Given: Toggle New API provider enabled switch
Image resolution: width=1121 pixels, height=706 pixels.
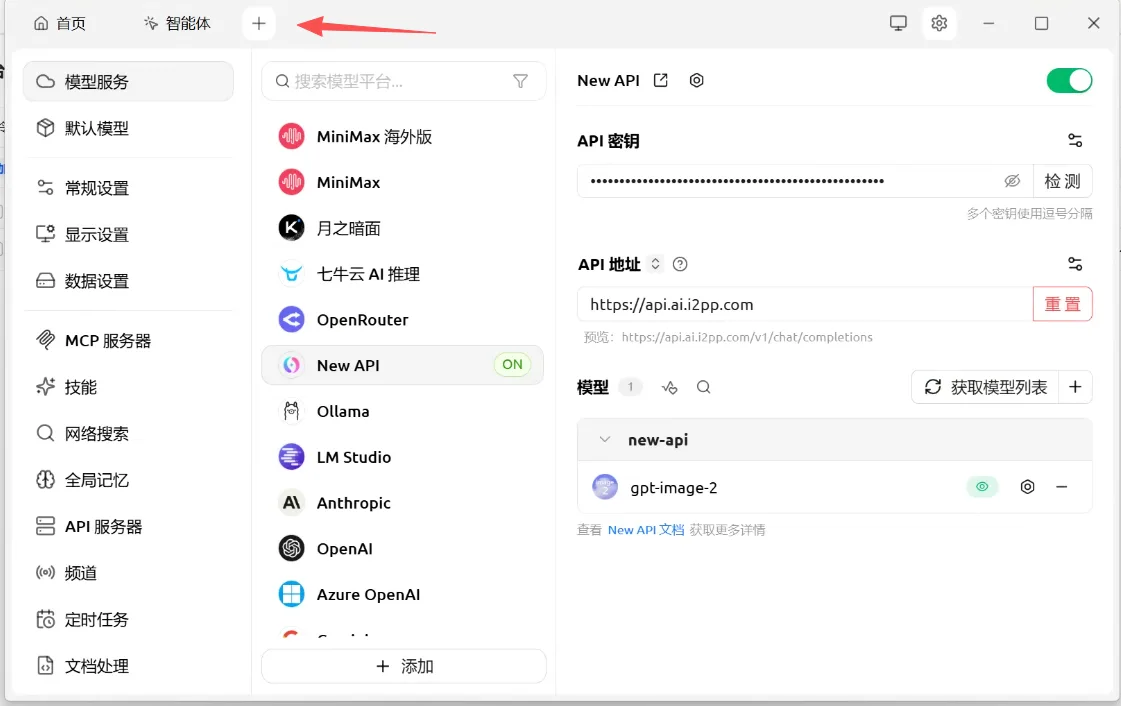Looking at the screenshot, I should (1069, 81).
